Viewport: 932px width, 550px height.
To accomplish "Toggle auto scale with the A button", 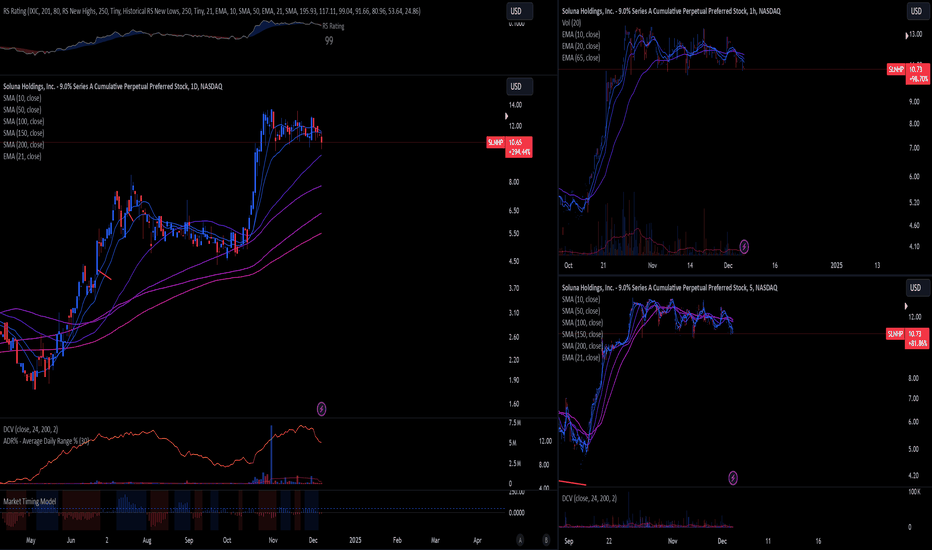I will pyautogui.click(x=520, y=540).
